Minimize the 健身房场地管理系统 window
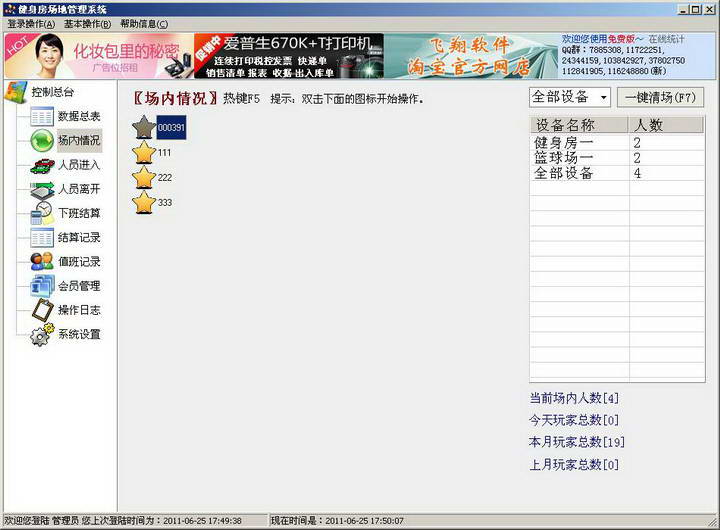 tap(684, 9)
